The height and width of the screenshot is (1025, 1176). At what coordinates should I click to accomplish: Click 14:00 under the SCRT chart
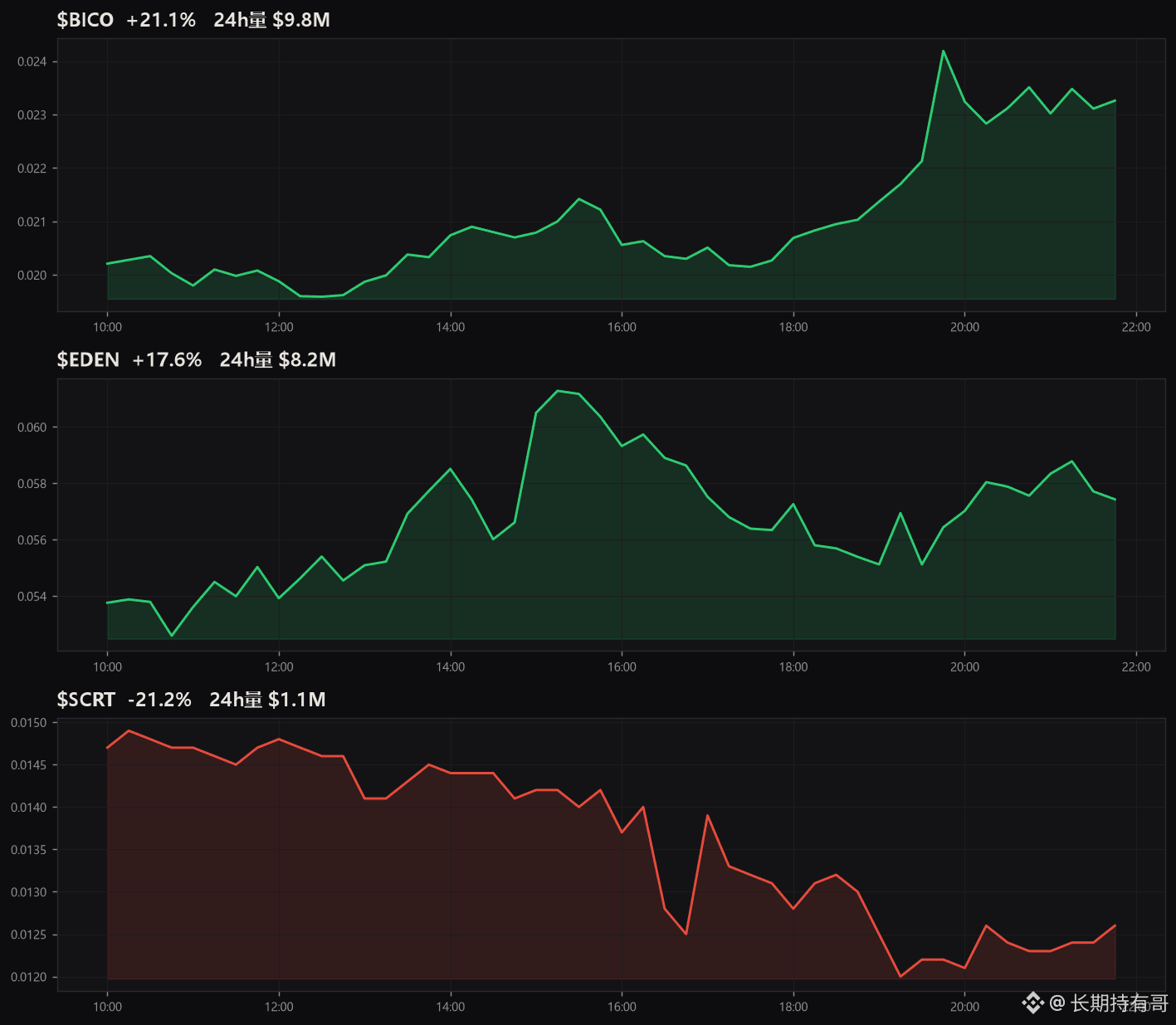click(451, 1007)
